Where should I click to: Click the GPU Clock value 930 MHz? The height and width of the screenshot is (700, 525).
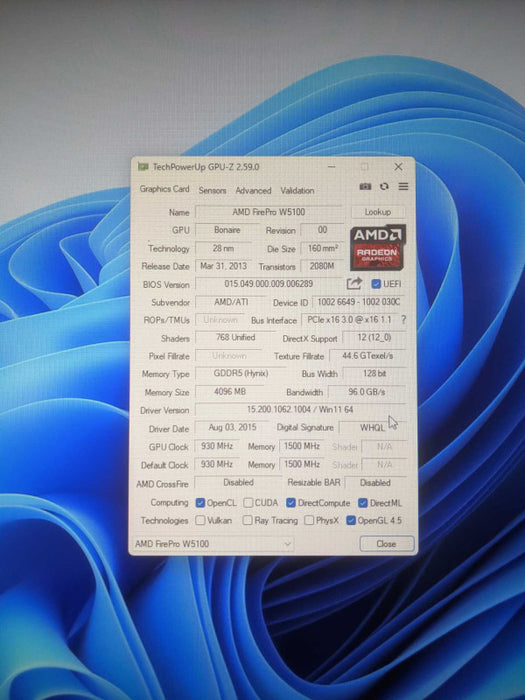tap(217, 446)
